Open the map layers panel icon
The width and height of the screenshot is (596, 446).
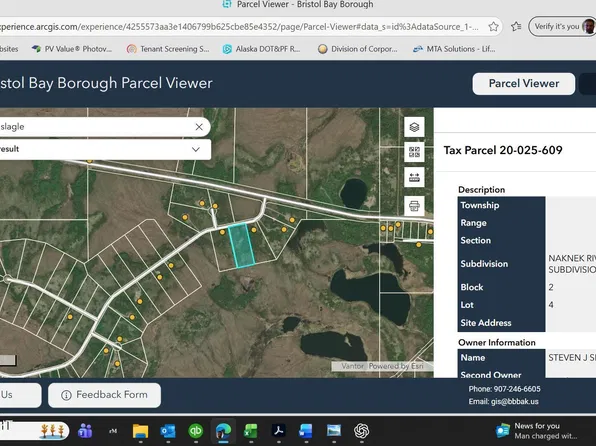[414, 127]
